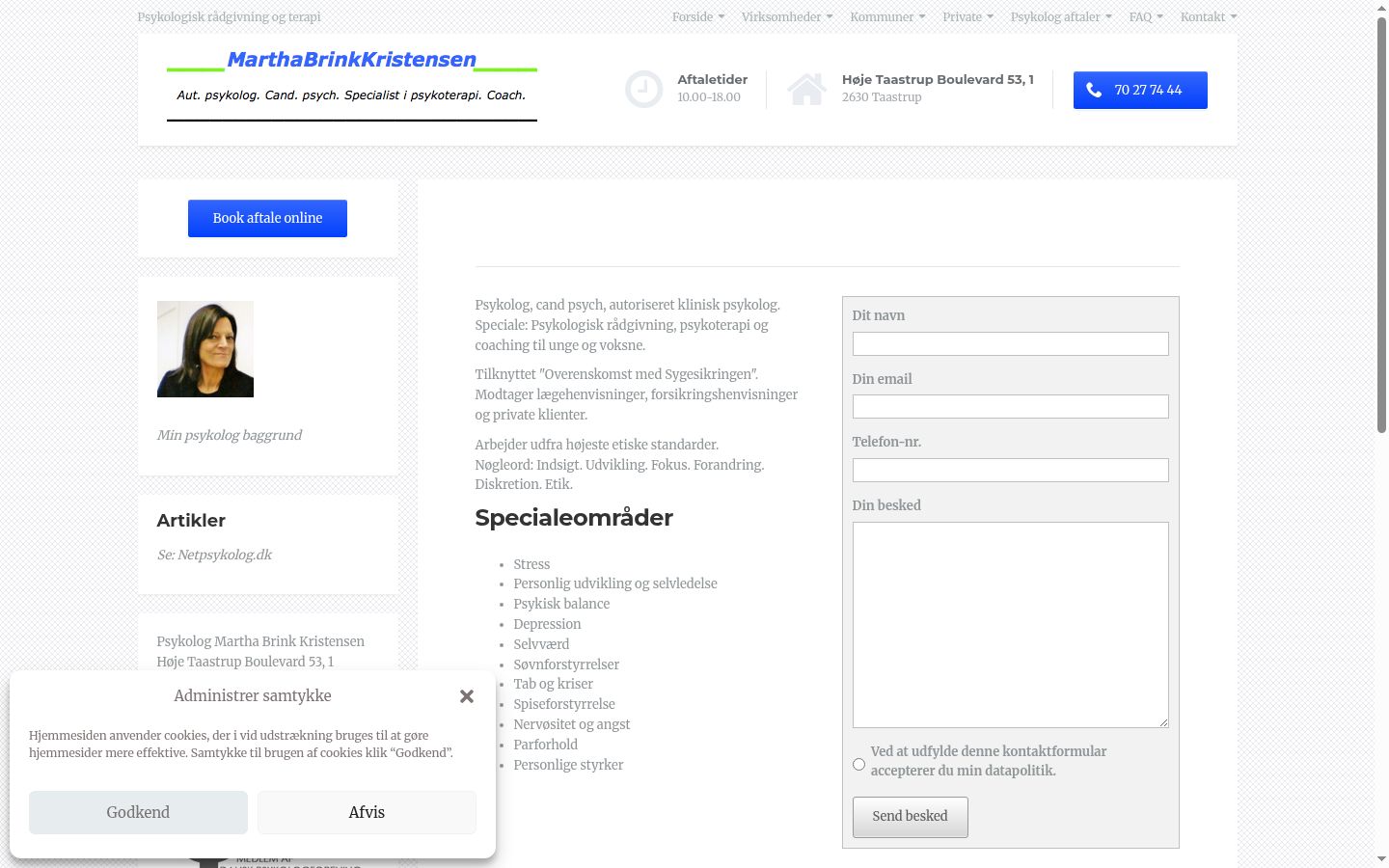The image size is (1389, 868).
Task: Click the Spiseforstyrrelse list item
Action: pos(564,704)
